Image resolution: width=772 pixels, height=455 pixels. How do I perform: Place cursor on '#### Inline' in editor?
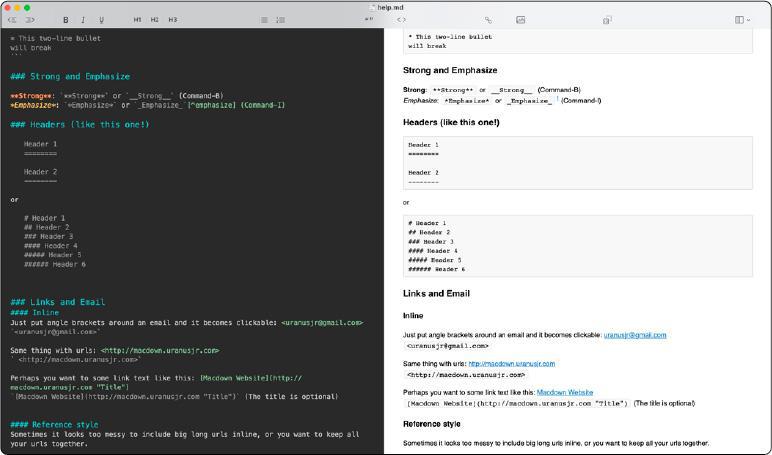(x=34, y=312)
